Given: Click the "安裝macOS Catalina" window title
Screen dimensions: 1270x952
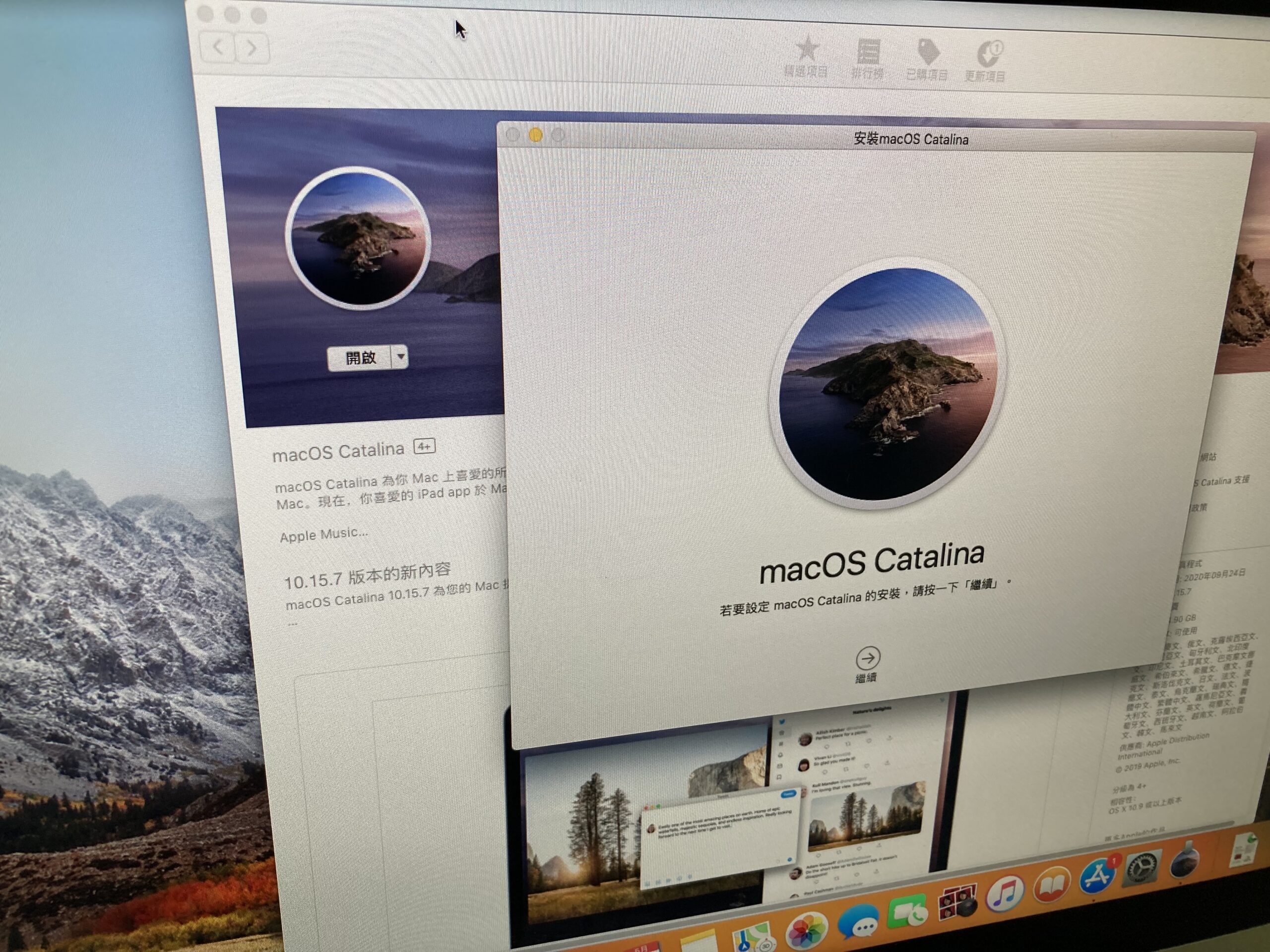Looking at the screenshot, I should point(911,139).
